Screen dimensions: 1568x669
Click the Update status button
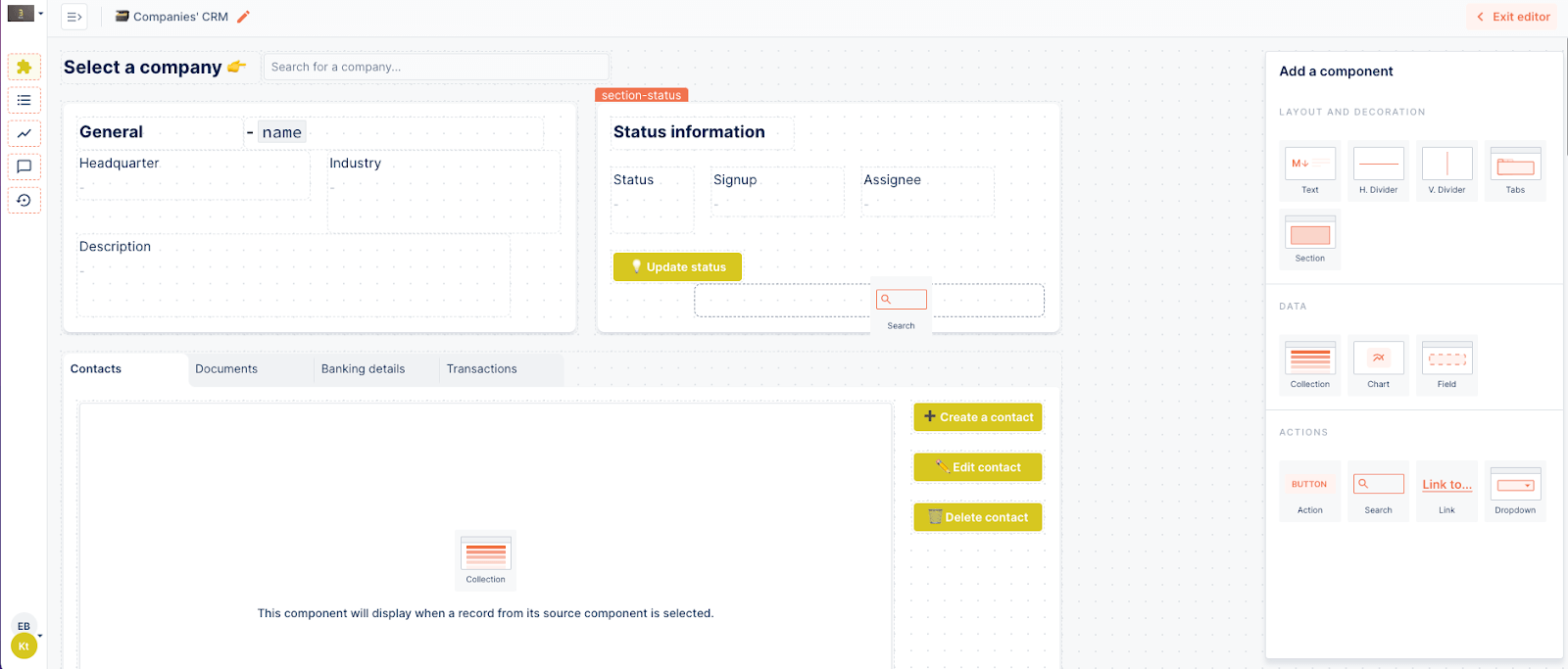677,266
